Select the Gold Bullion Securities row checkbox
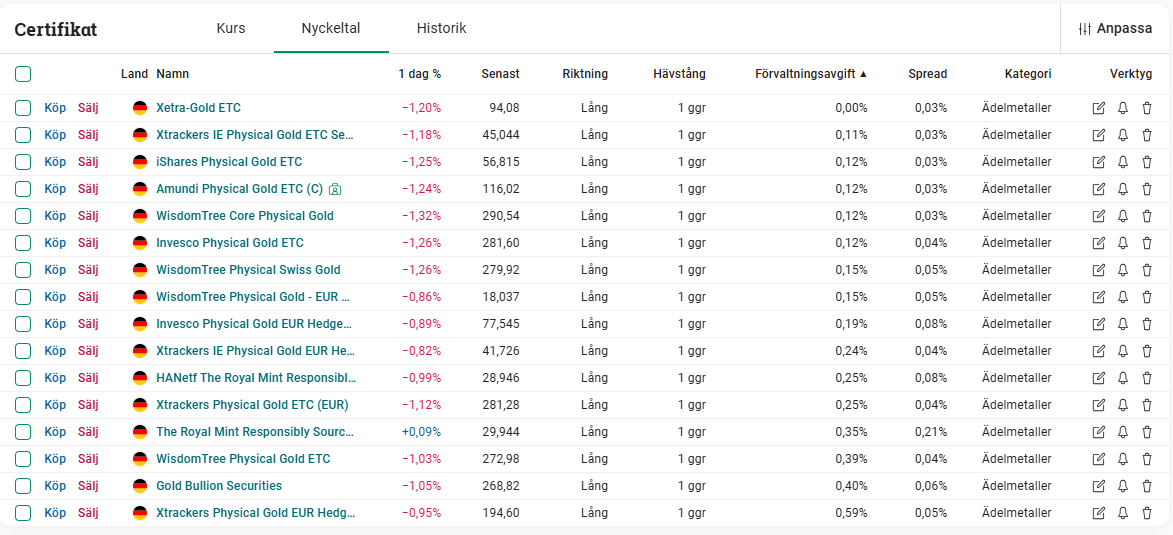Screen dimensions: 1173x535 [x=23, y=486]
